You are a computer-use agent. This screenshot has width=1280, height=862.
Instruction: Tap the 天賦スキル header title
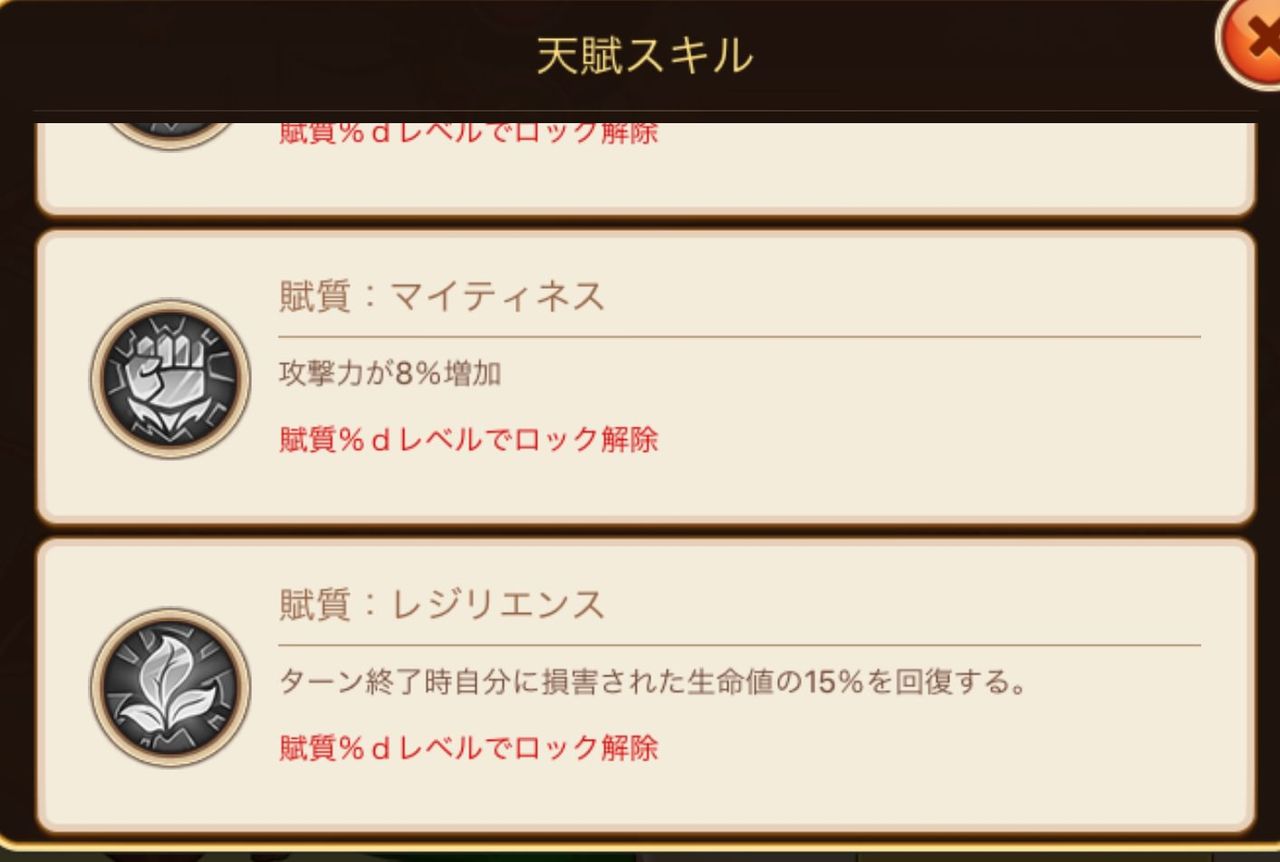pos(644,55)
